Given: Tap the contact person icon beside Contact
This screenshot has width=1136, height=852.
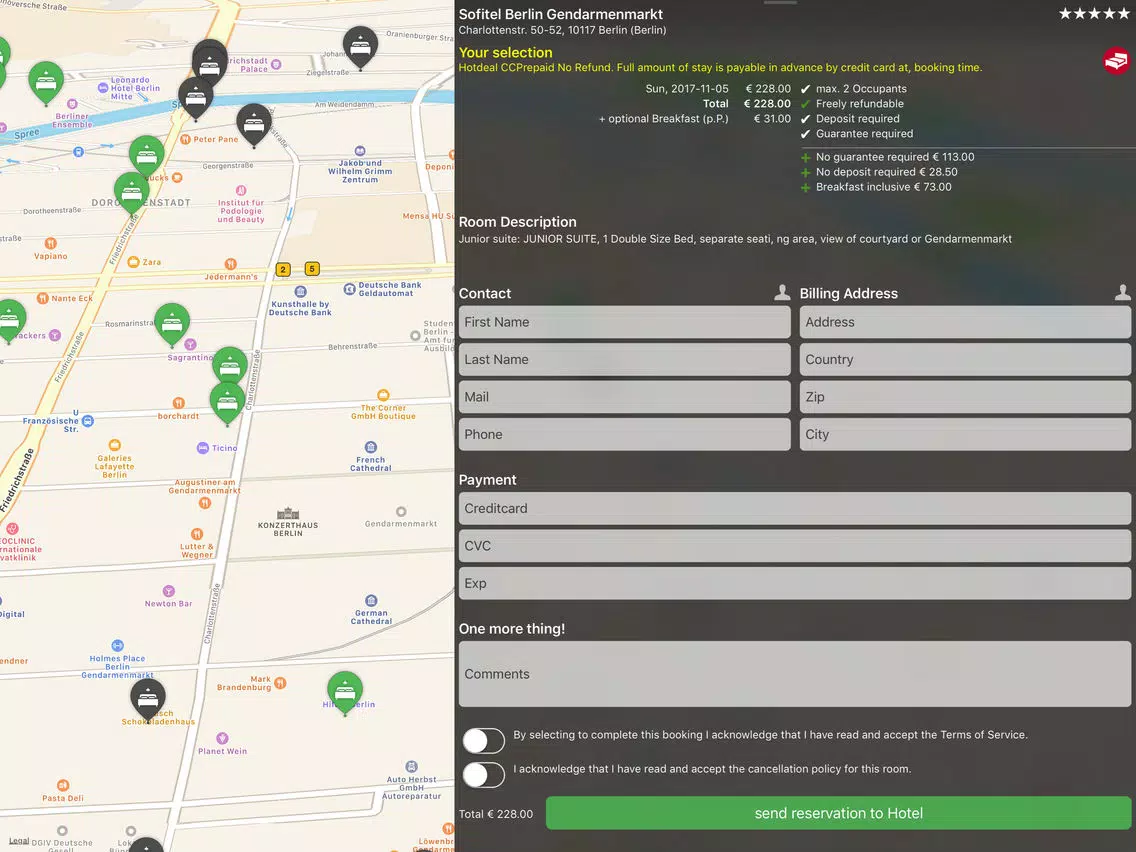Looking at the screenshot, I should click(782, 293).
